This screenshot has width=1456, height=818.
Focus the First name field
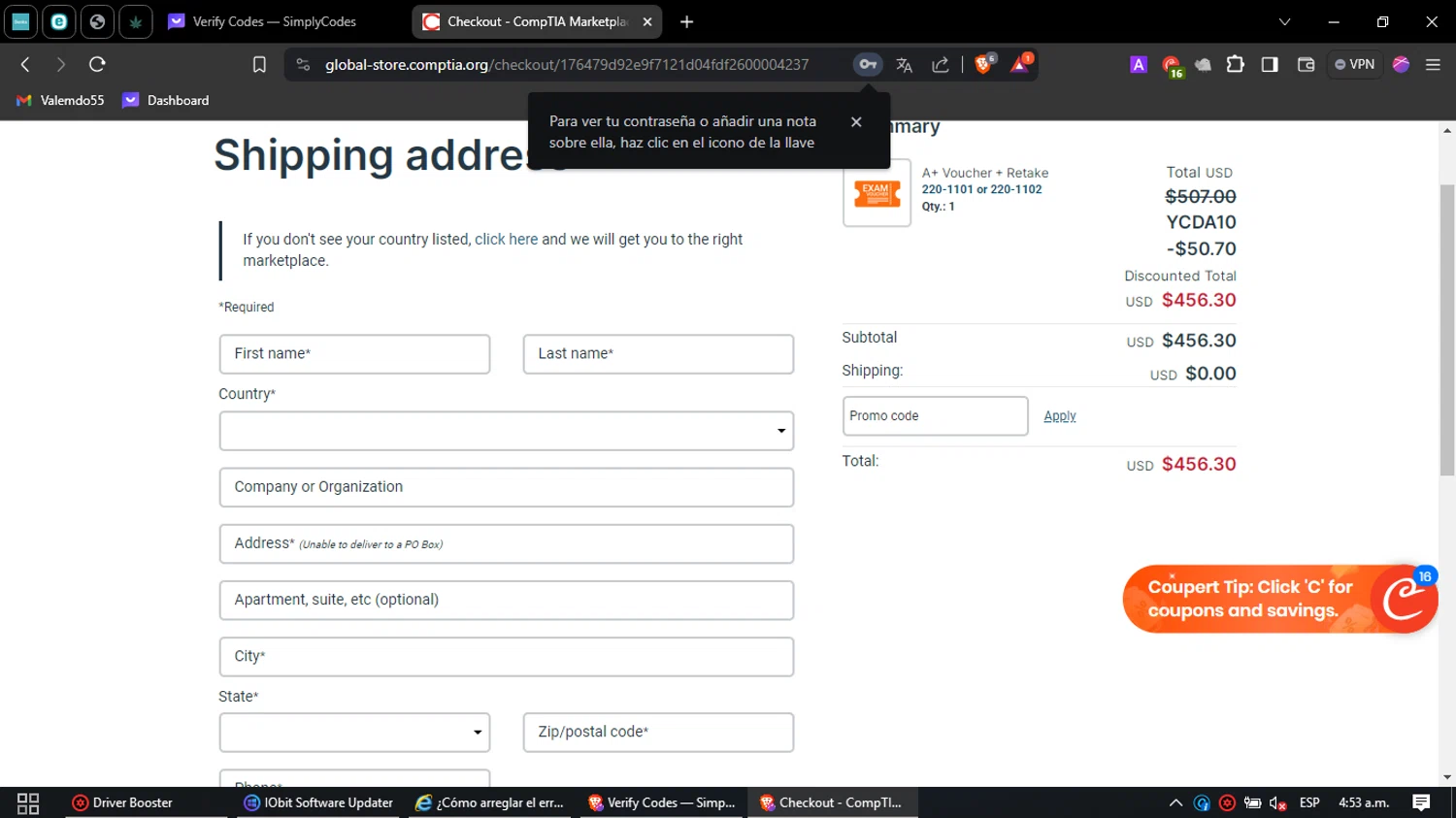coord(354,354)
